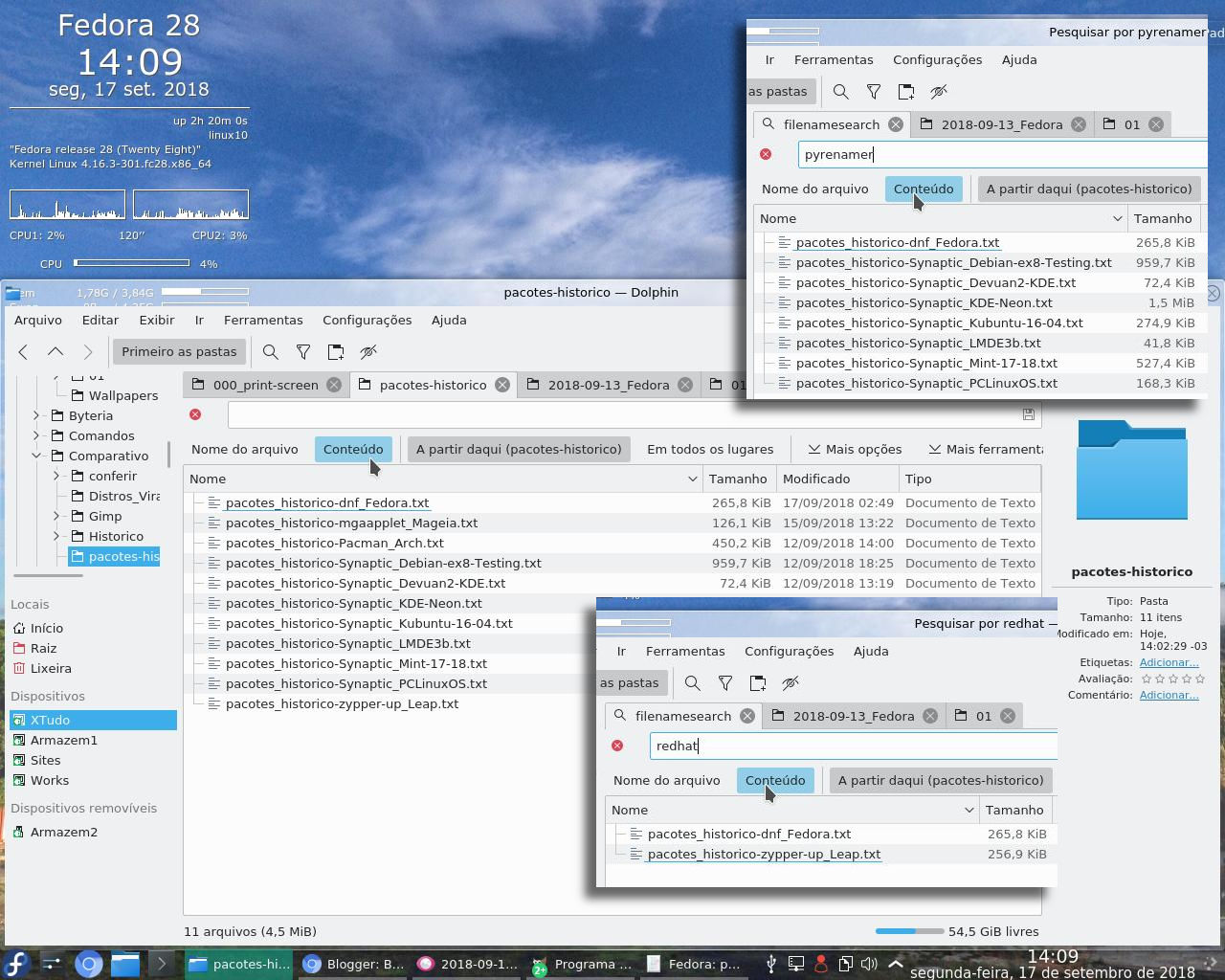
Task: Open the Arquivo menu in main Dolphin
Action: click(x=38, y=320)
